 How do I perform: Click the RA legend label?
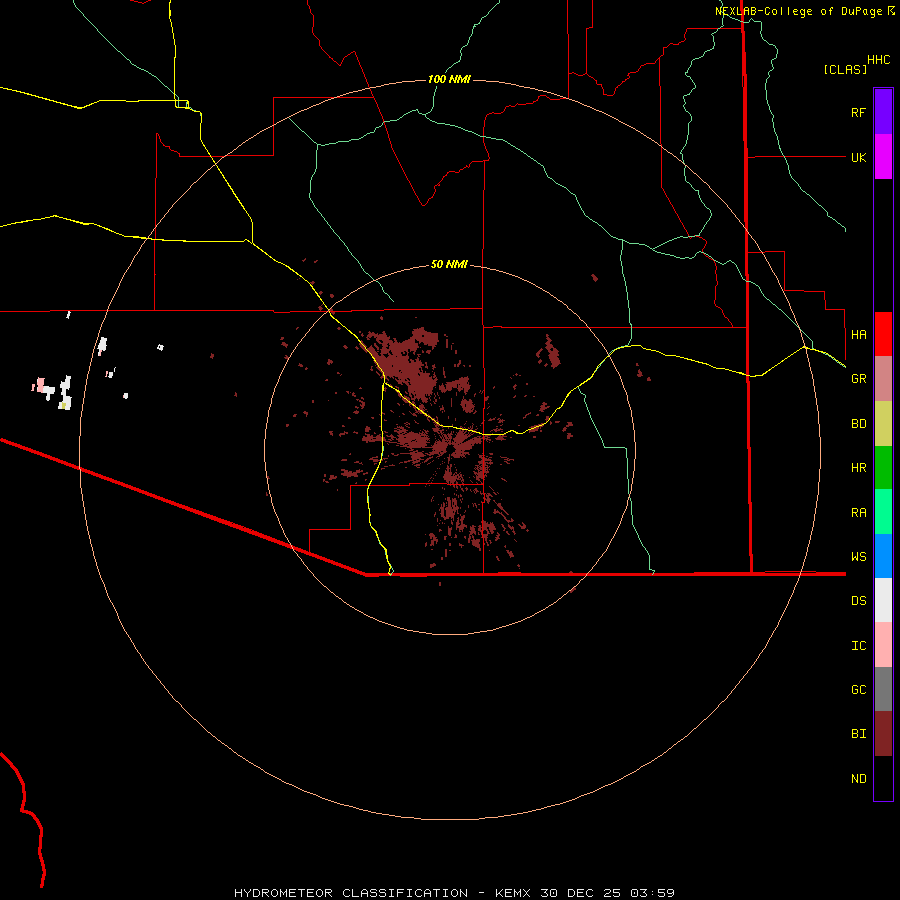click(x=858, y=513)
